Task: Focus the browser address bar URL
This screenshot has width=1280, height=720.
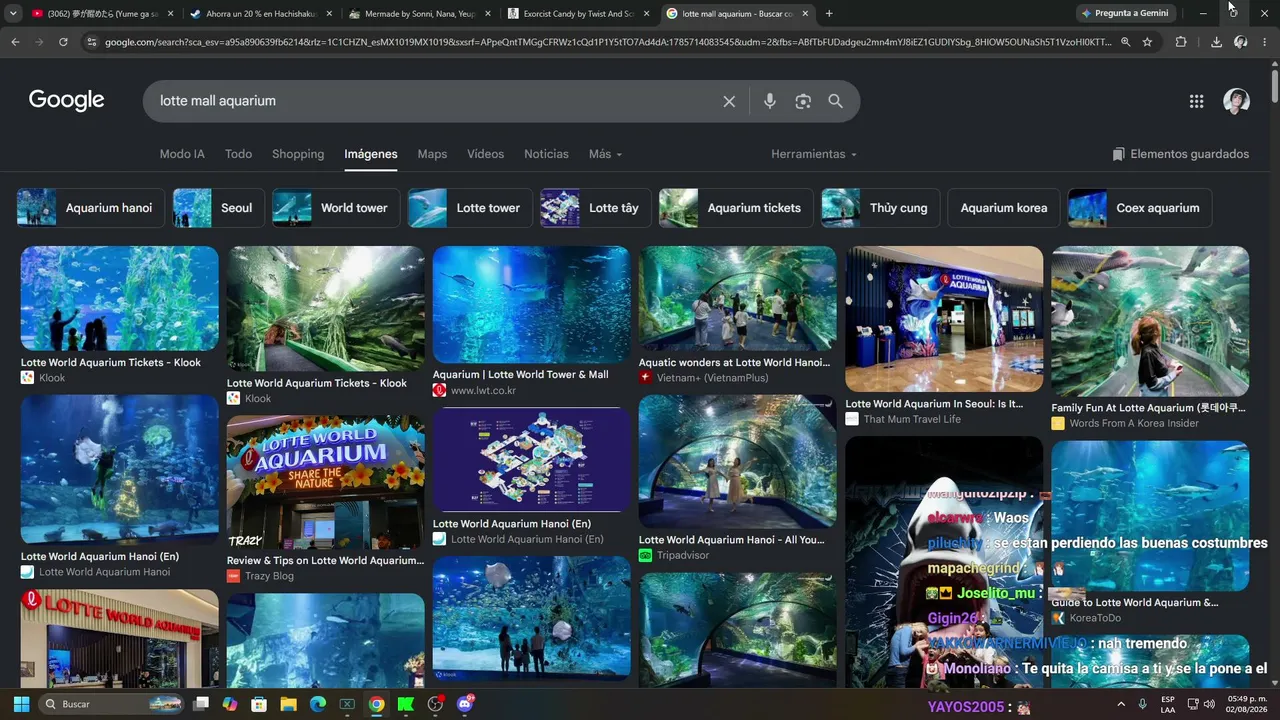Action: 608,42
